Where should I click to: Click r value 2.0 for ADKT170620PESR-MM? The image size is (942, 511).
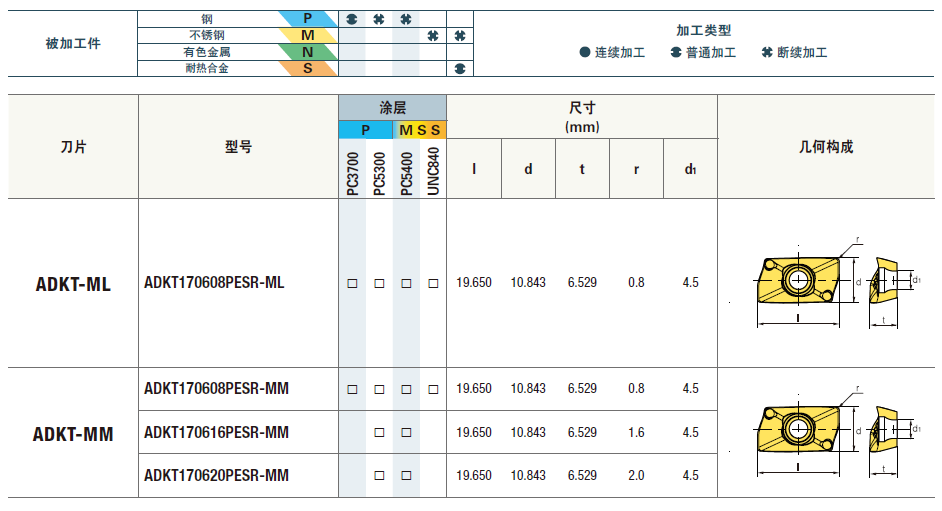point(636,476)
